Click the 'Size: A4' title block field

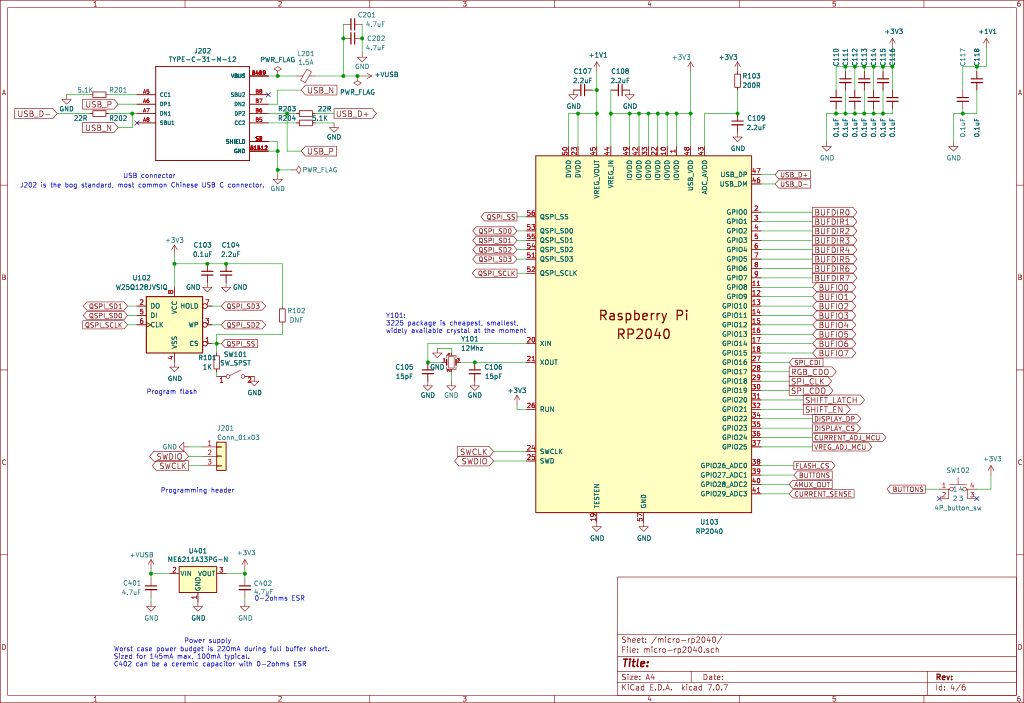(x=638, y=678)
